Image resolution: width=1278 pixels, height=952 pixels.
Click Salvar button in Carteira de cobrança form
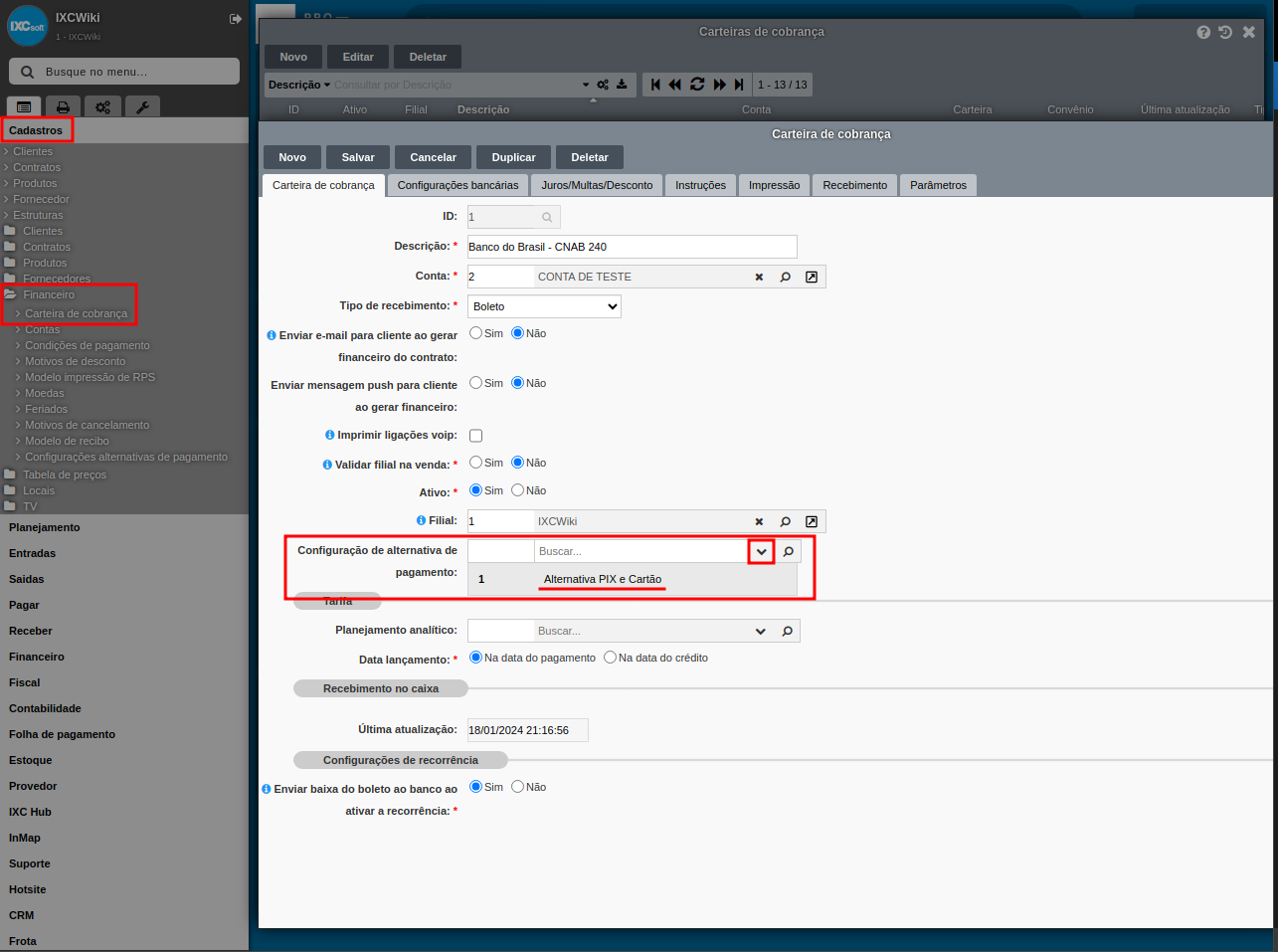pyautogui.click(x=358, y=157)
